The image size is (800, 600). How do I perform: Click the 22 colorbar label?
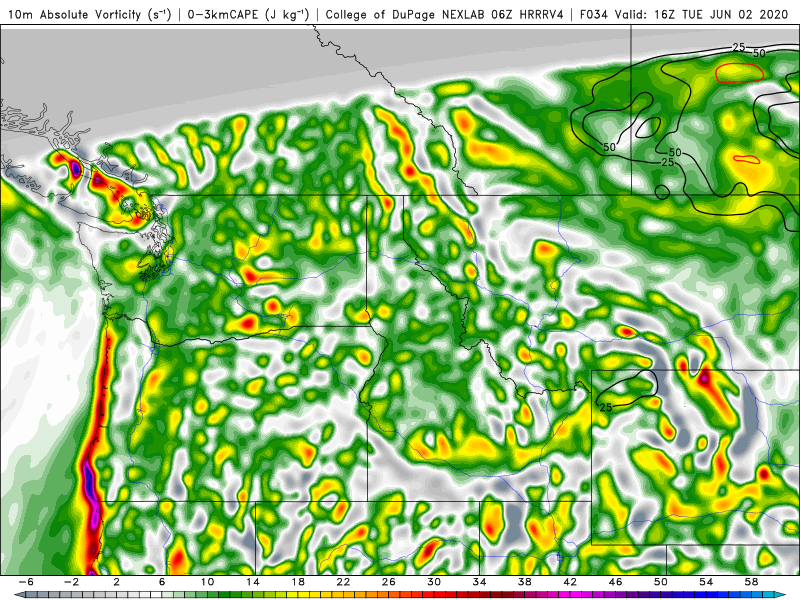[343, 582]
